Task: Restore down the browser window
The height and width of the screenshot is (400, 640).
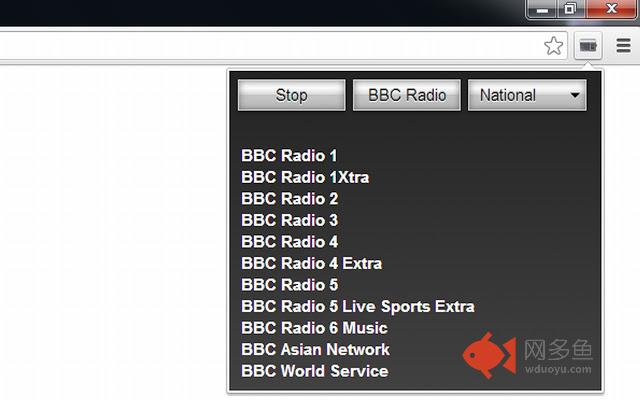Action: point(570,9)
